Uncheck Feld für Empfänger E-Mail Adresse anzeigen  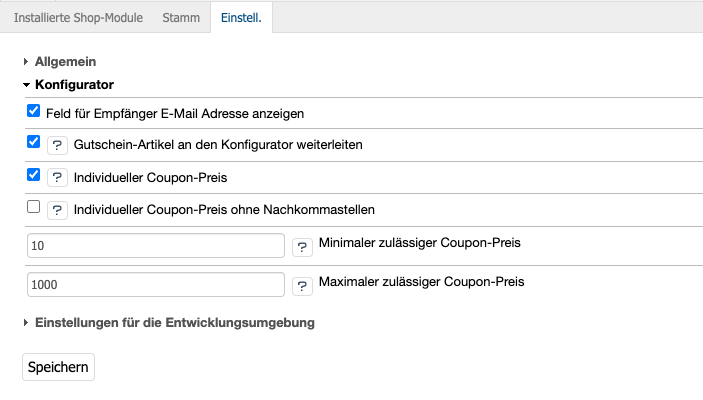point(34,111)
